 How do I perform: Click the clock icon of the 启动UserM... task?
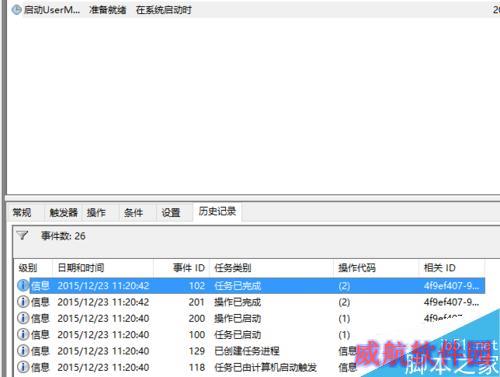[16, 10]
